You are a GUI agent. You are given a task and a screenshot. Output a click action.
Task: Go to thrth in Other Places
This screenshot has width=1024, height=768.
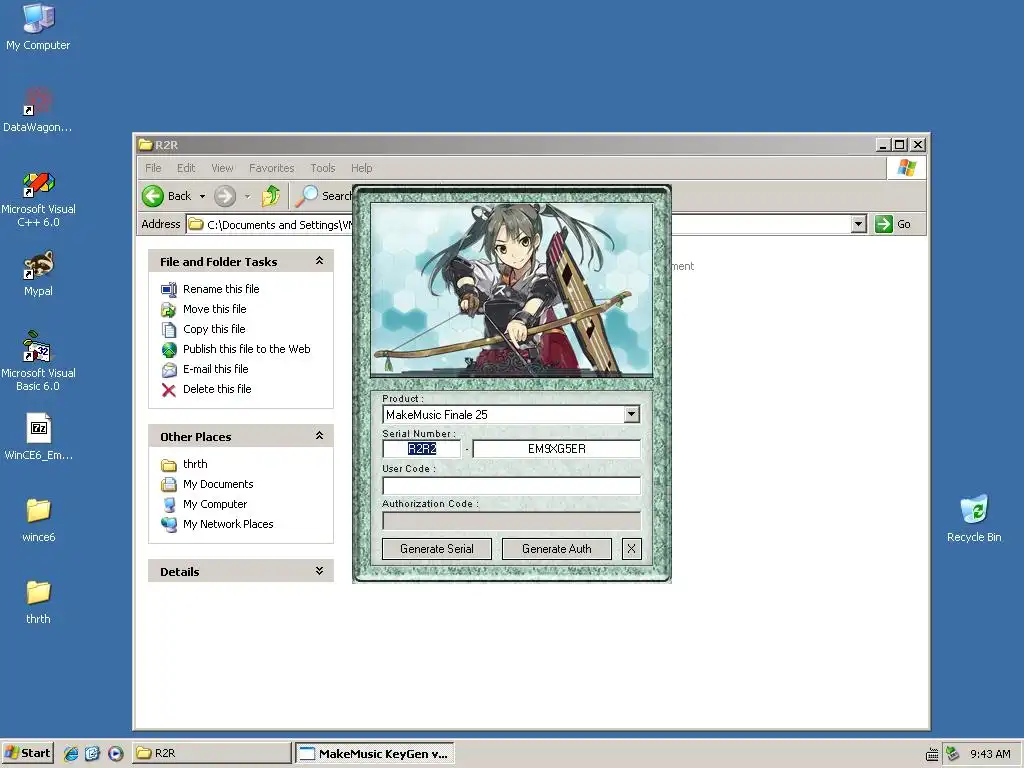(195, 464)
